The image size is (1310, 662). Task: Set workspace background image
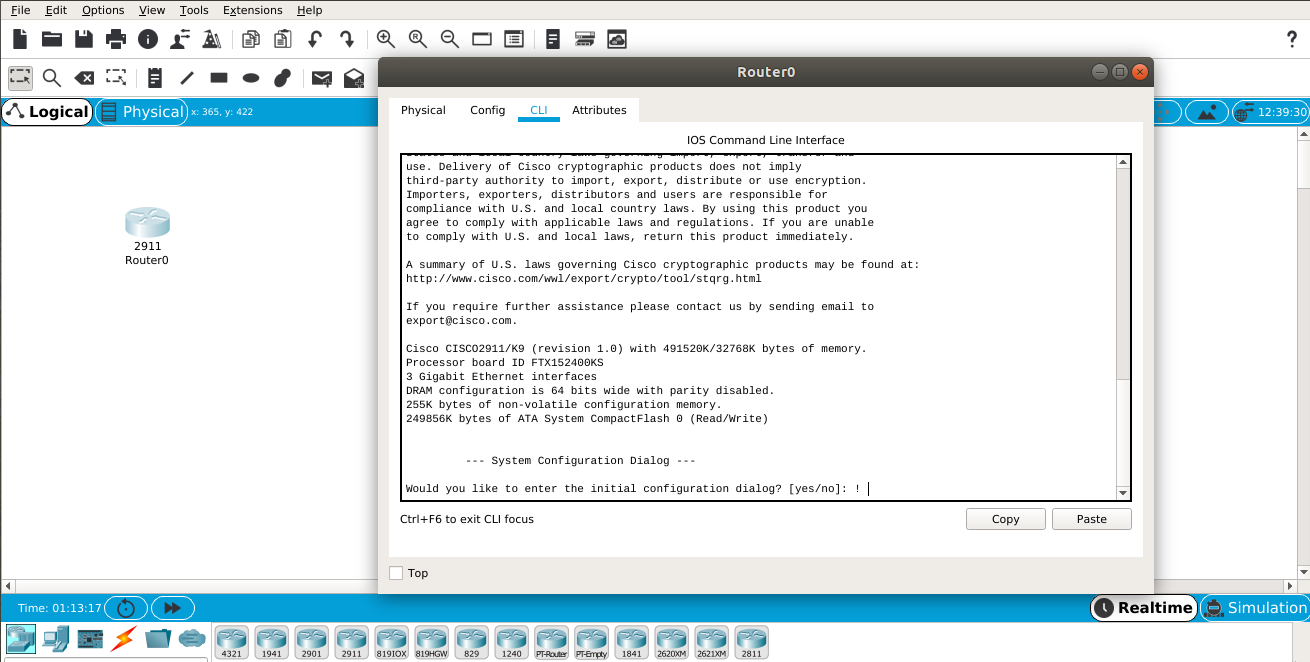(1207, 112)
